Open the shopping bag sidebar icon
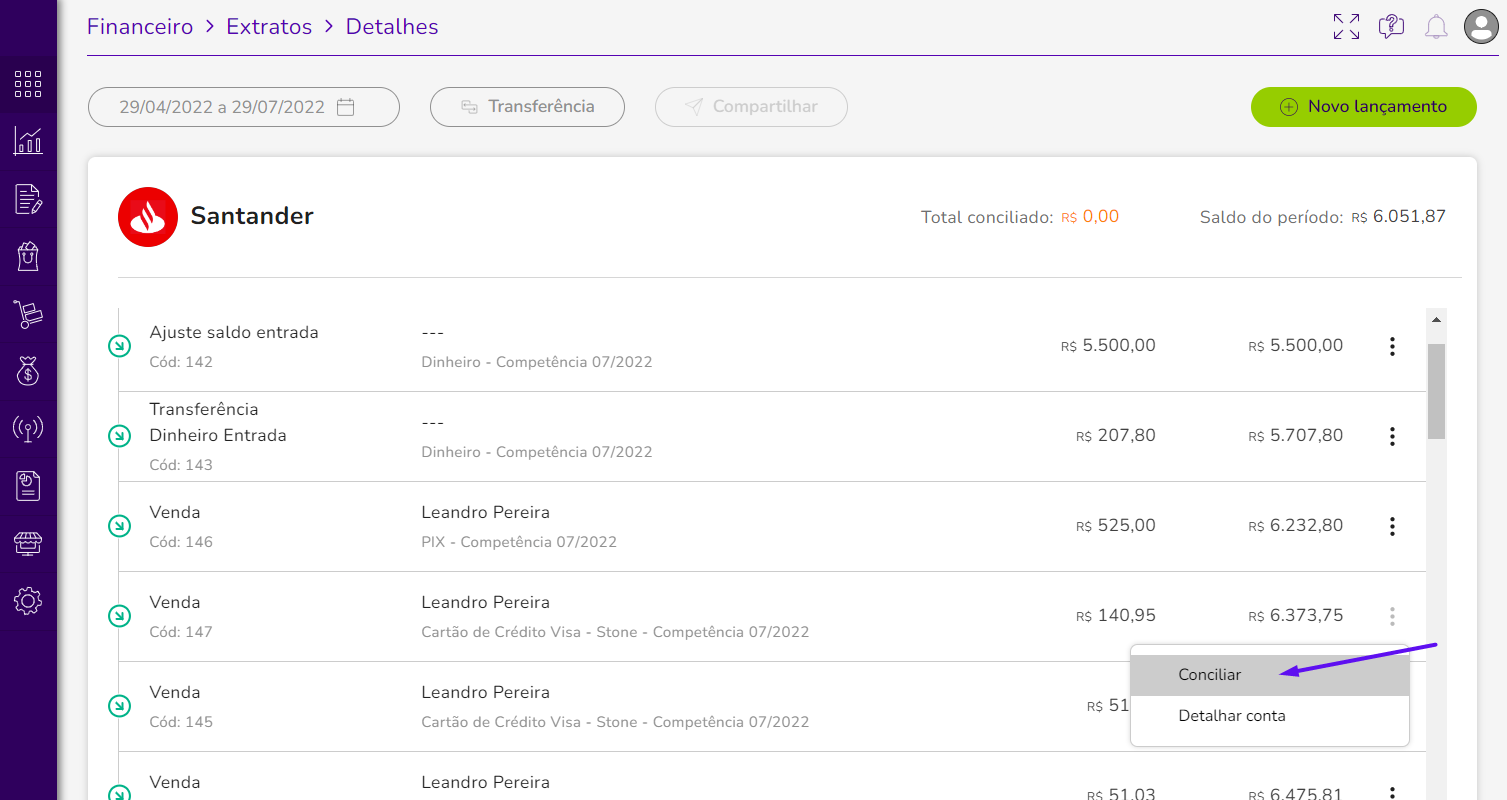 point(28,256)
